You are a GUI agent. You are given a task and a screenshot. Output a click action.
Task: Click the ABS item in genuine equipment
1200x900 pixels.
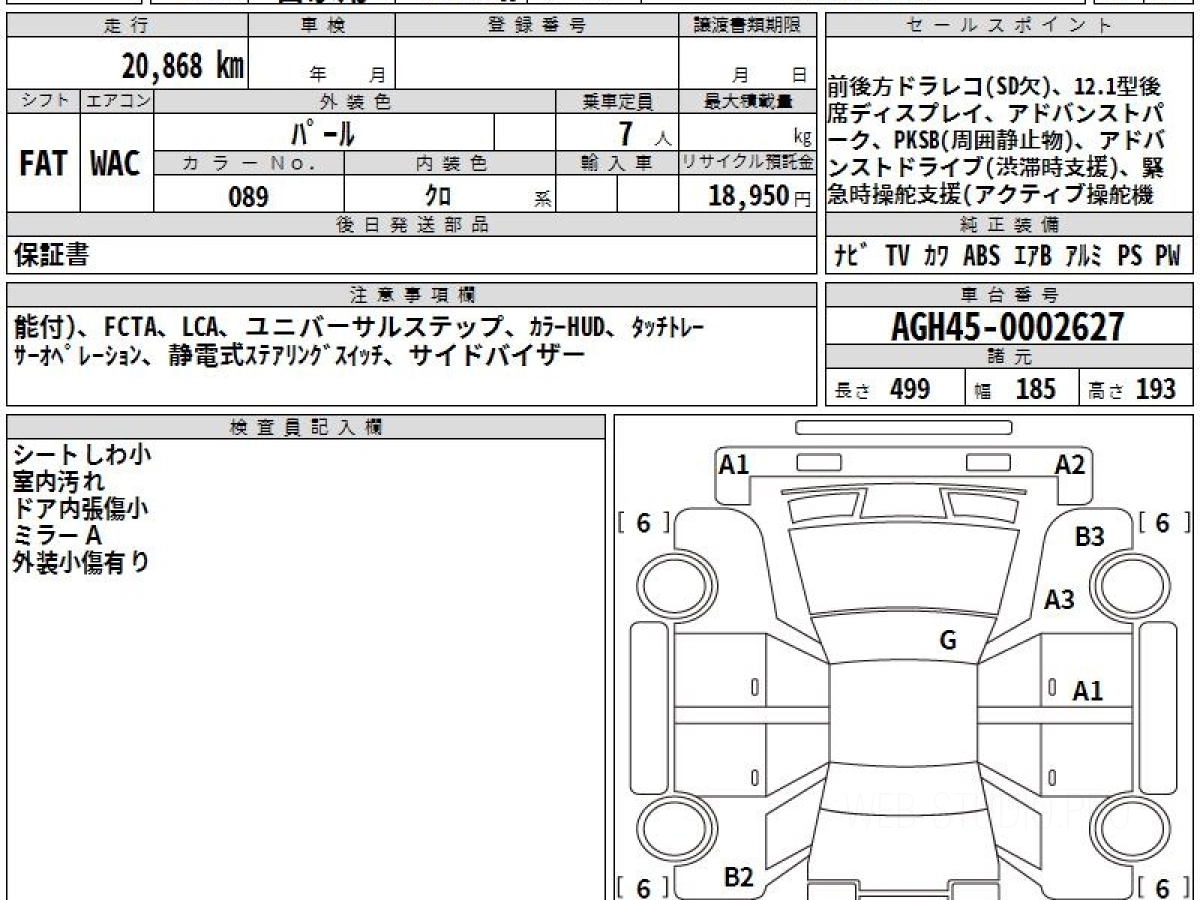point(981,256)
